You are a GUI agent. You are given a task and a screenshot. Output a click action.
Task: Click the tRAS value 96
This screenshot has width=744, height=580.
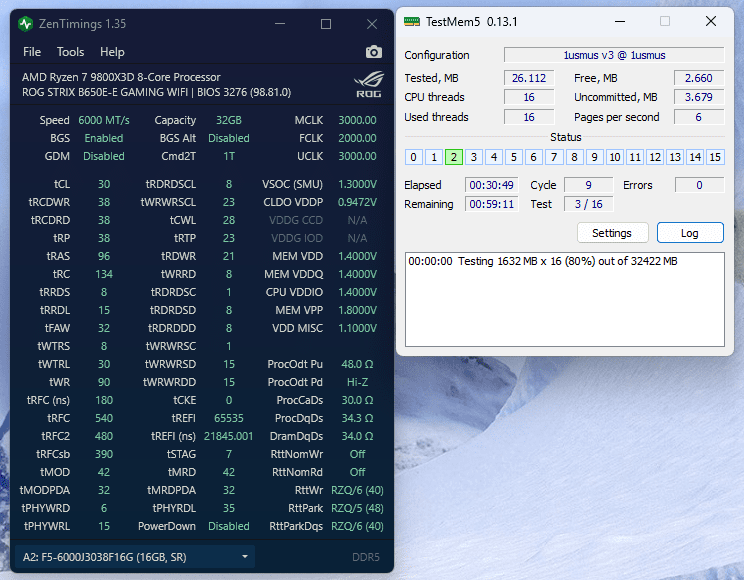tap(104, 256)
